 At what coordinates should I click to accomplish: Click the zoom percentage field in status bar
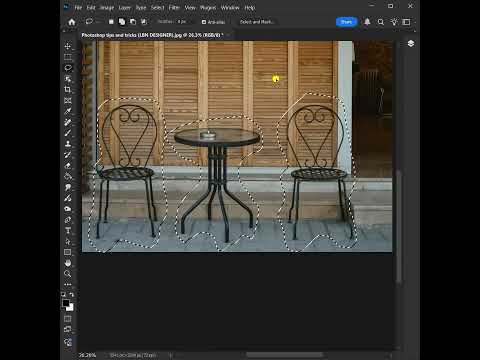coord(87,355)
